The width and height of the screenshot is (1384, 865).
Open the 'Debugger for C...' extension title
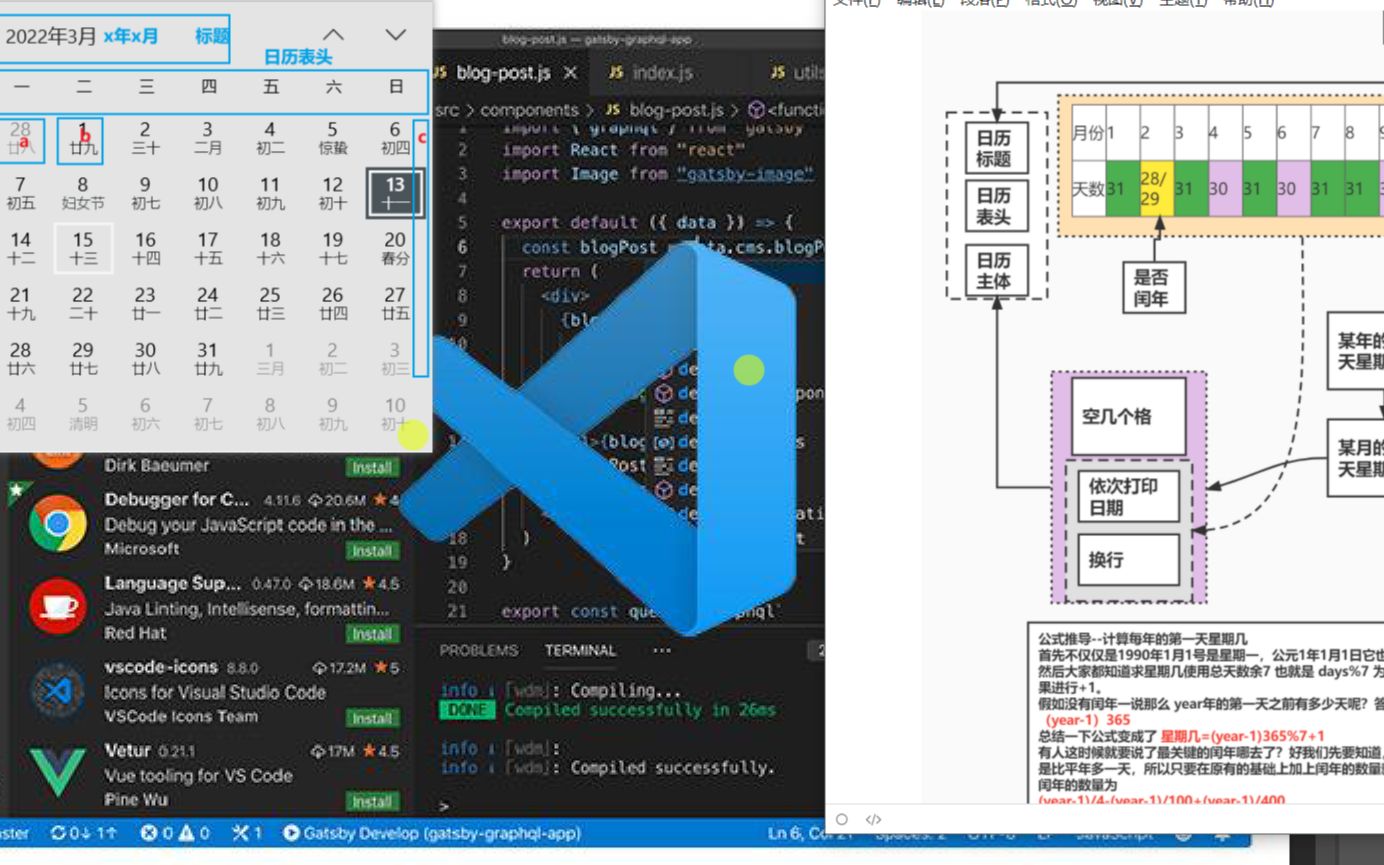pyautogui.click(x=176, y=499)
